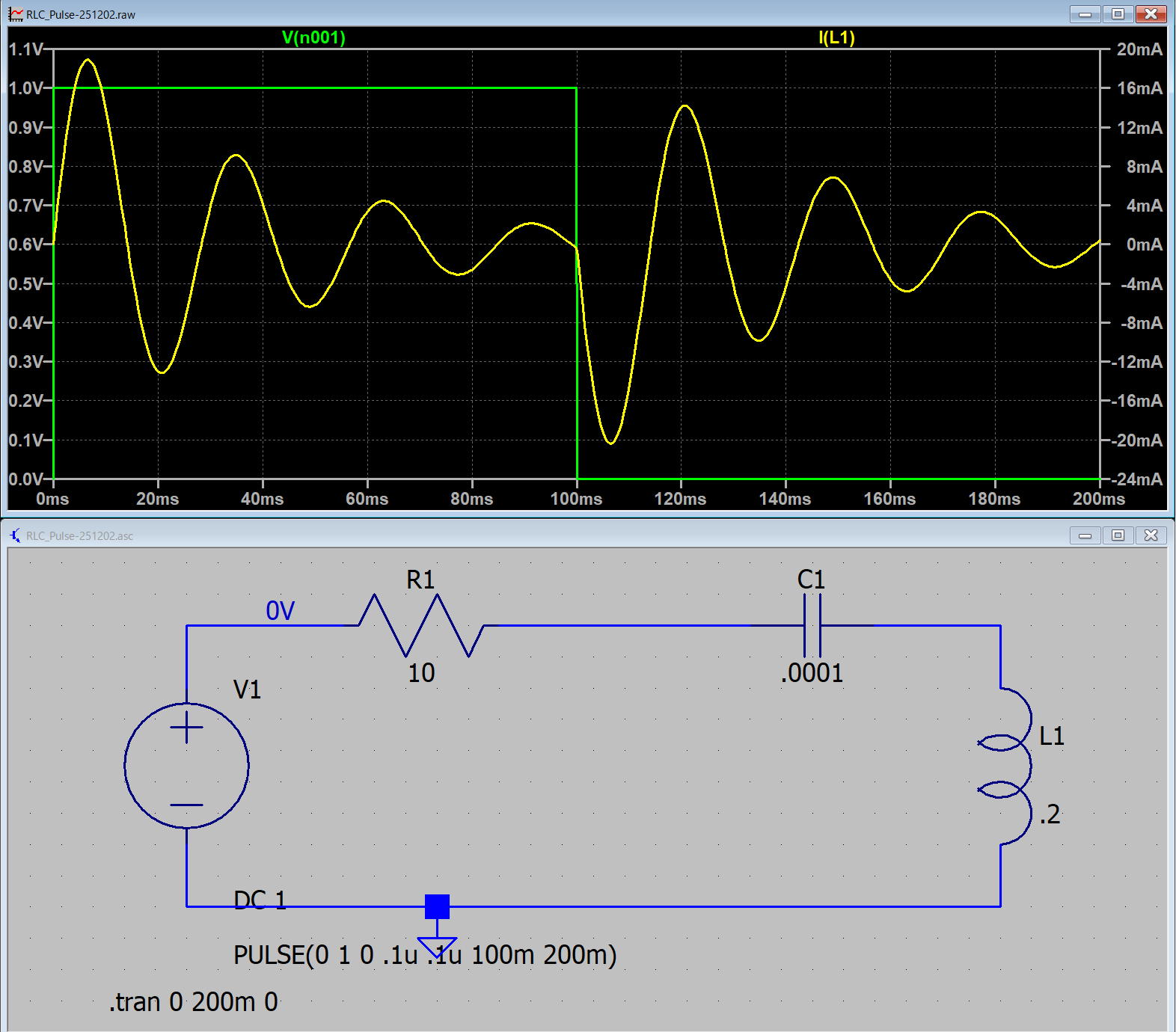This screenshot has width=1176, height=1032.
Task: Select the C1 capacitor symbol
Action: pyautogui.click(x=812, y=626)
